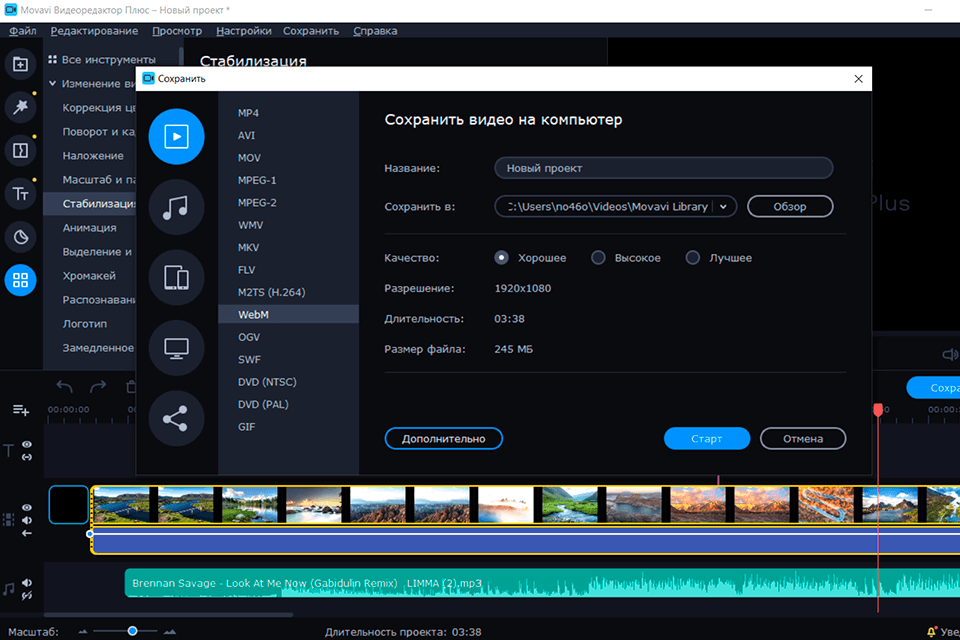The image size is (960, 640).
Task: Choose the mobile devices export icon
Action: pos(177,277)
